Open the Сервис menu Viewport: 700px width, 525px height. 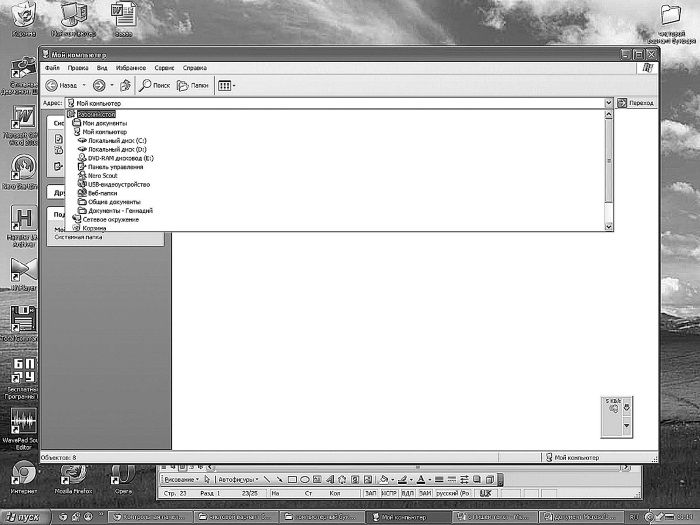coord(164,68)
